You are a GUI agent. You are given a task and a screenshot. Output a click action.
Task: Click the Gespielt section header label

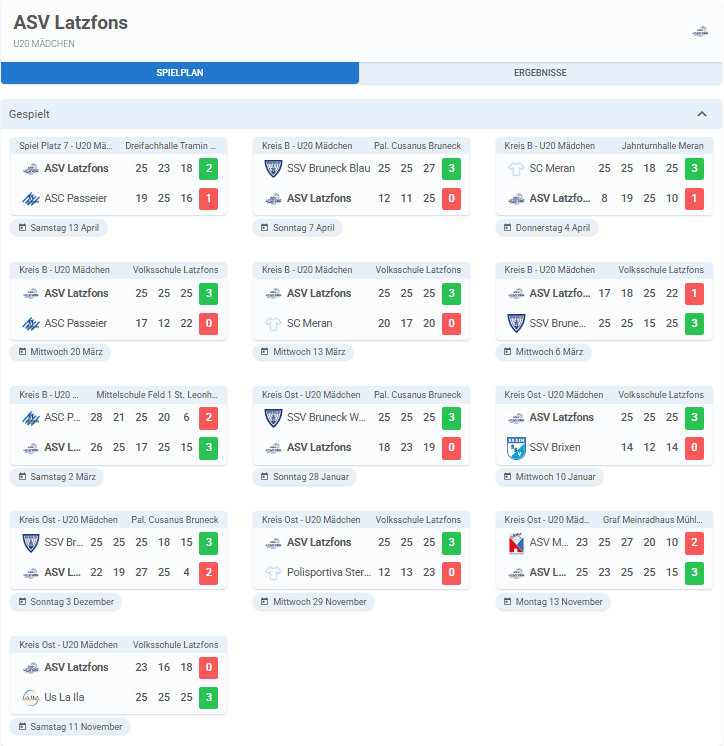[30, 114]
